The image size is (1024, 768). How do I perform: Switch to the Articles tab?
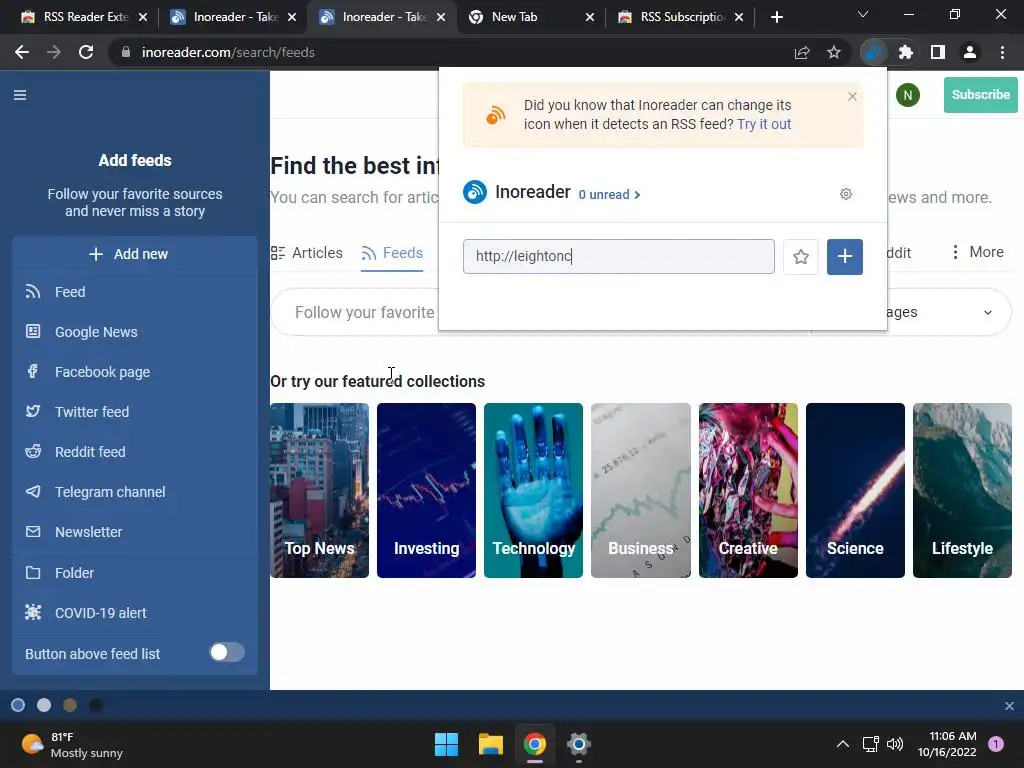(307, 253)
